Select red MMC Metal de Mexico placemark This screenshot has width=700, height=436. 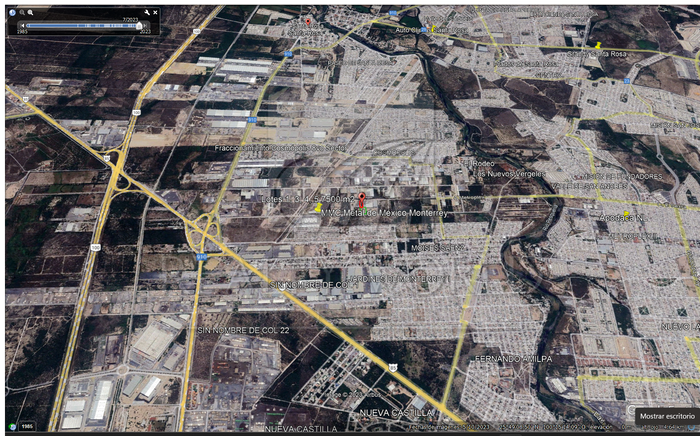coord(361,200)
